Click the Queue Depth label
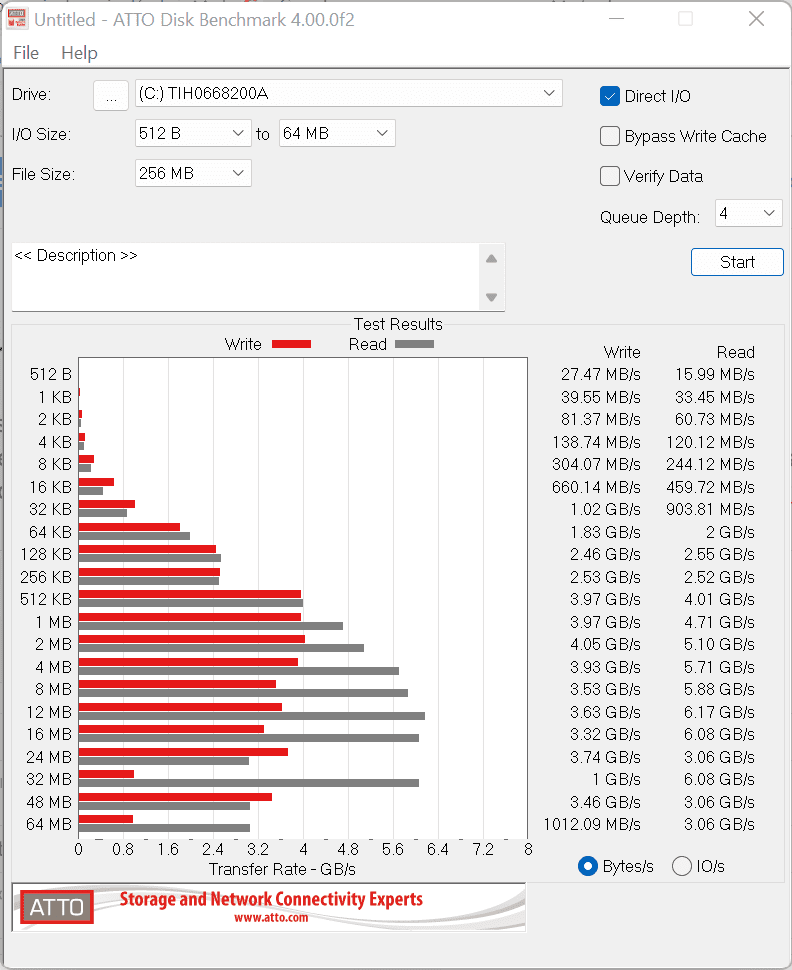Viewport: 792px width, 970px height. [x=650, y=217]
